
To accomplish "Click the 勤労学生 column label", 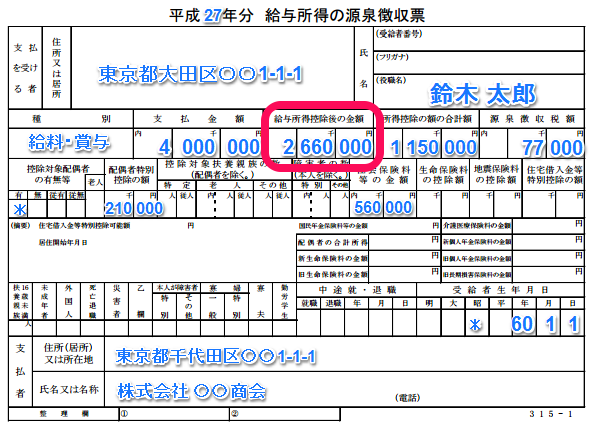I will click(x=284, y=302).
